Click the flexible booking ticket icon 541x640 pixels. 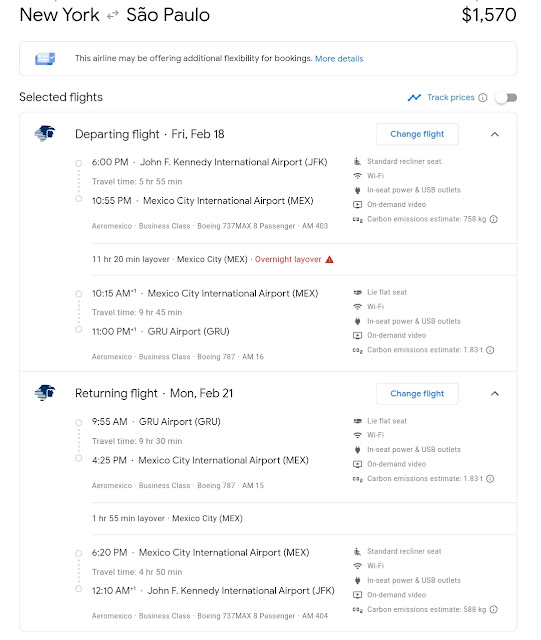(45, 59)
